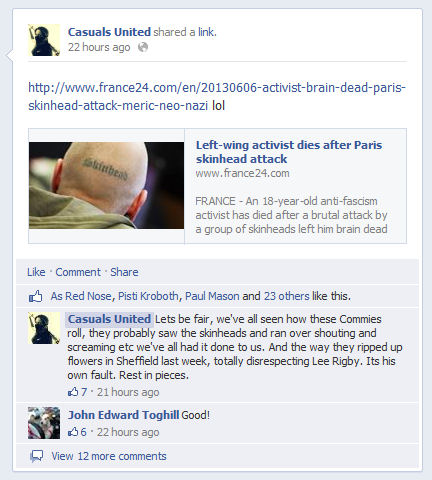Open John Edward Toghill's profile photo
This screenshot has height=480, width=432.
click(44, 423)
